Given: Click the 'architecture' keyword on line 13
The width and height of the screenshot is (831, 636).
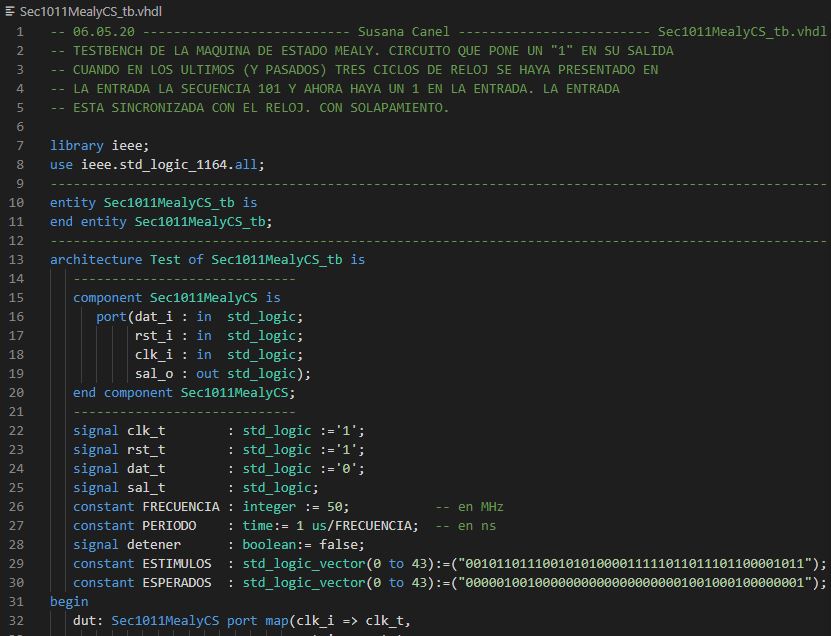Looking at the screenshot, I should [95, 259].
